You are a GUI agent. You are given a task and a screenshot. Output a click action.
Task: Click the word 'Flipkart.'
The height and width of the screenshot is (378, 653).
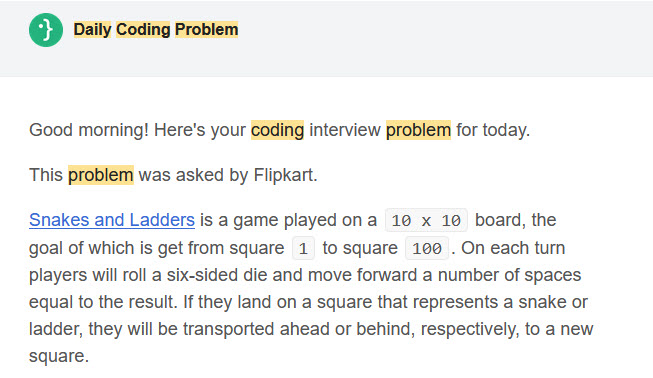(286, 175)
